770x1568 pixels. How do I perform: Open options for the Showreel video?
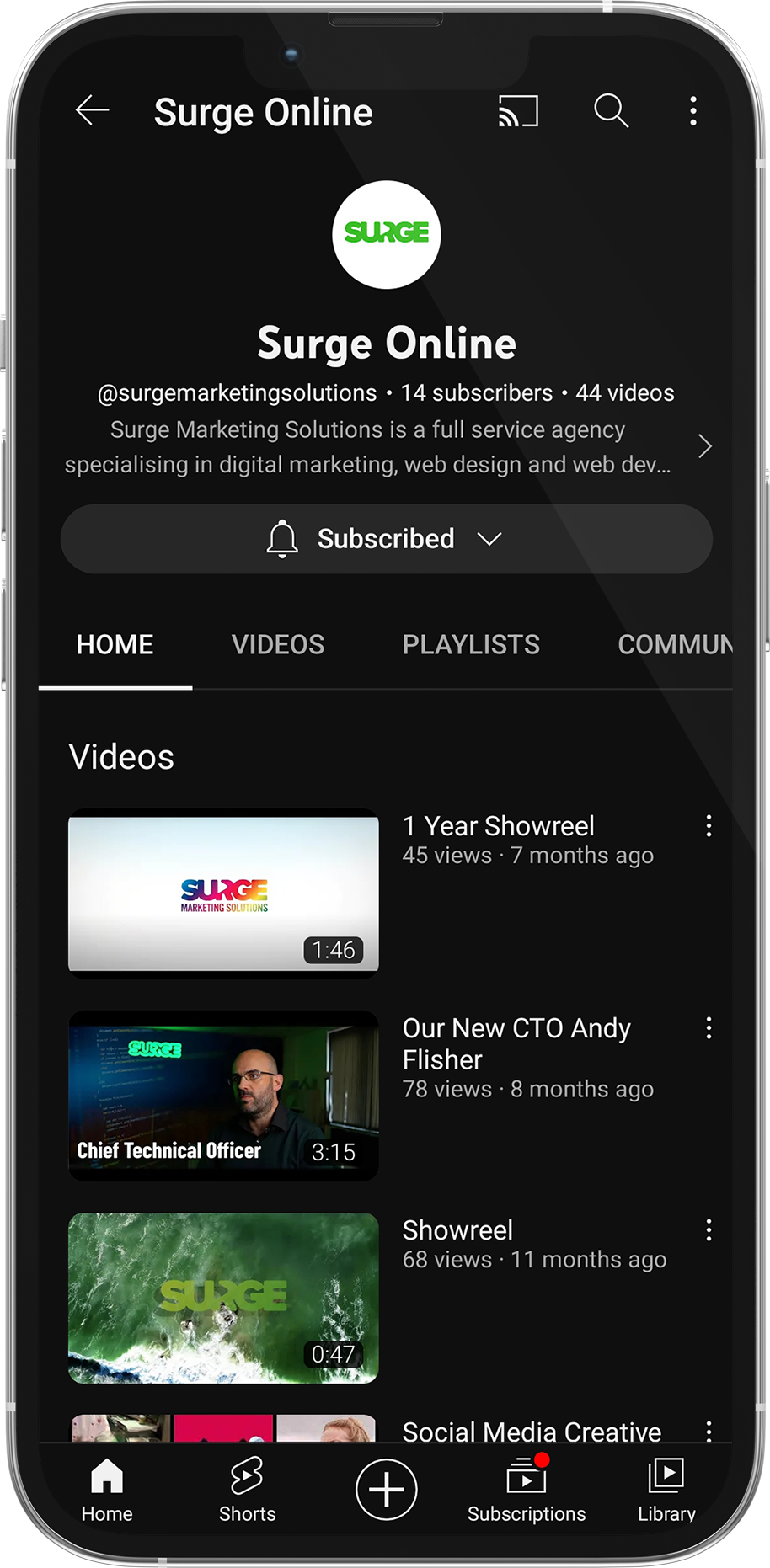tap(709, 1230)
